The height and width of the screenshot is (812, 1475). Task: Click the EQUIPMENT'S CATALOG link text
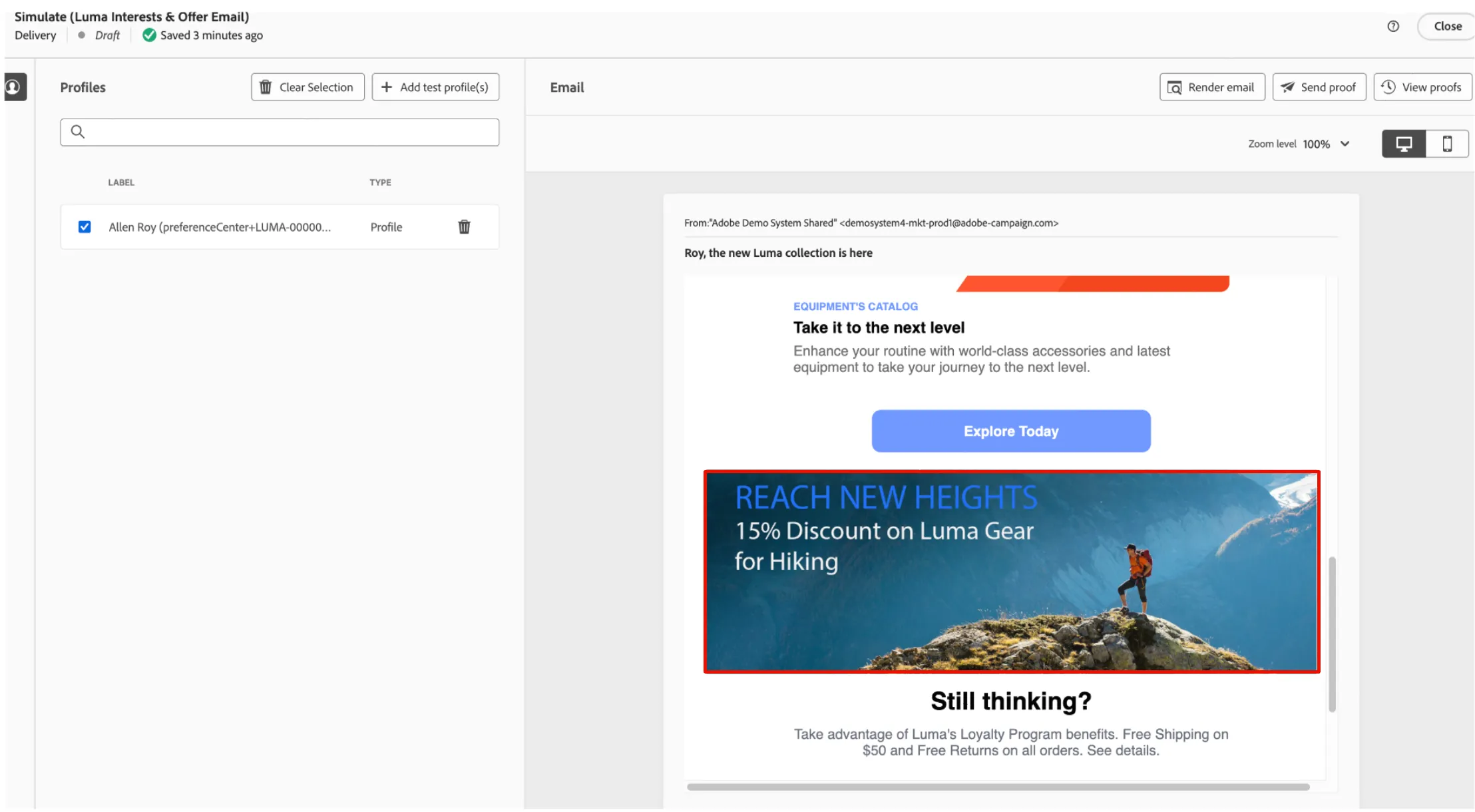(855, 306)
